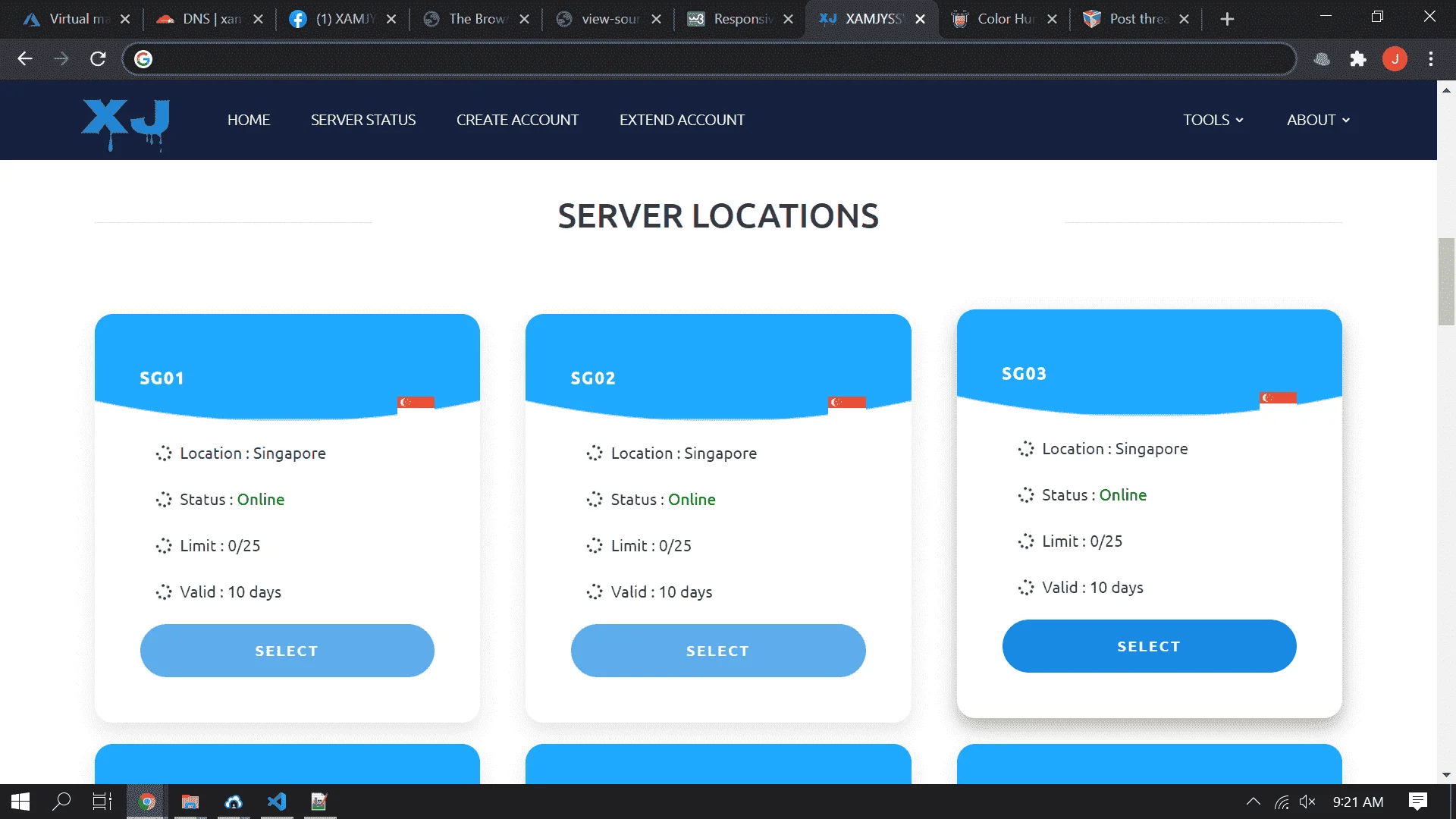The width and height of the screenshot is (1456, 819).
Task: Click the Singapore flag on SG01 card
Action: pyautogui.click(x=416, y=403)
